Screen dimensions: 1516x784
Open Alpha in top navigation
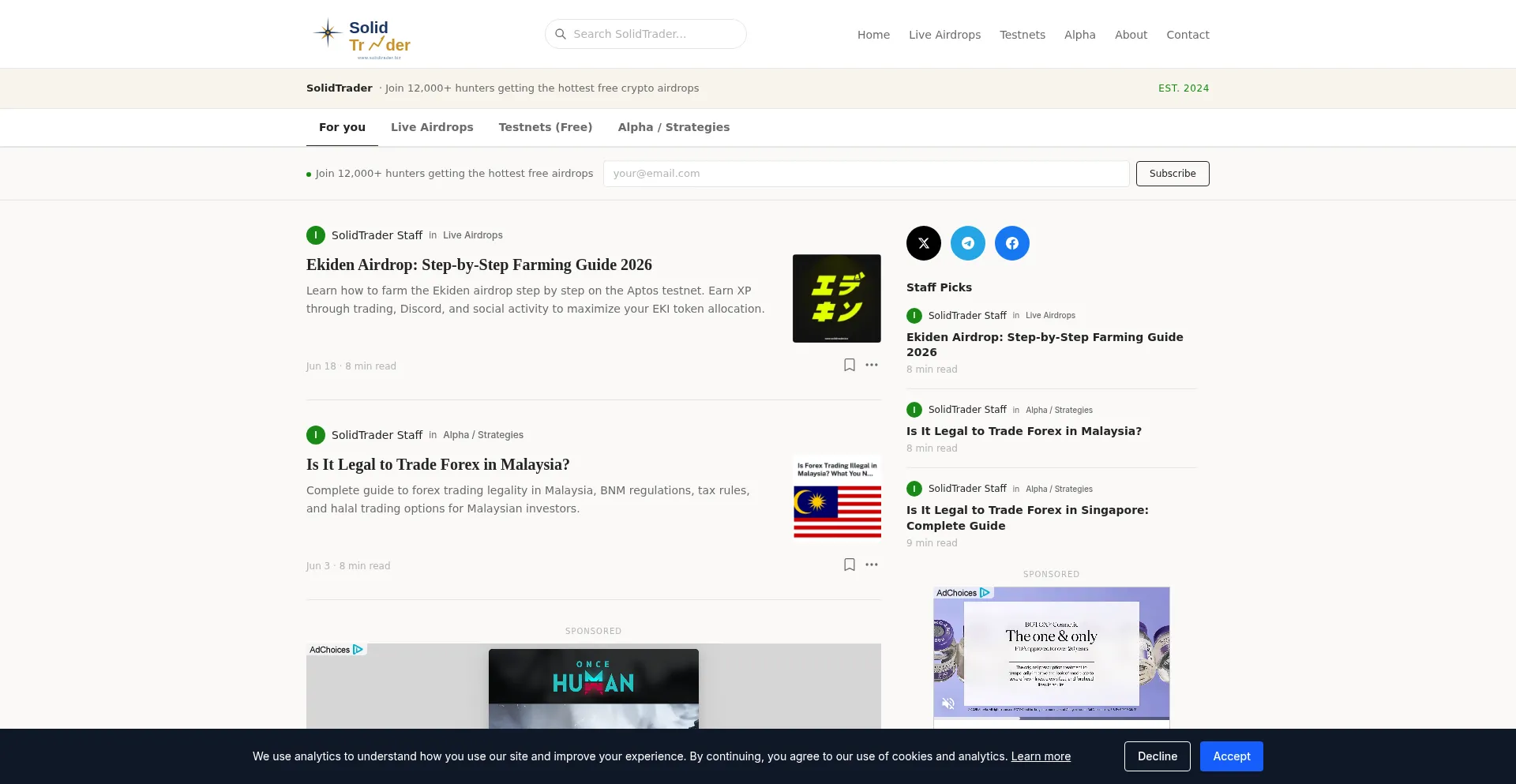1079,35
